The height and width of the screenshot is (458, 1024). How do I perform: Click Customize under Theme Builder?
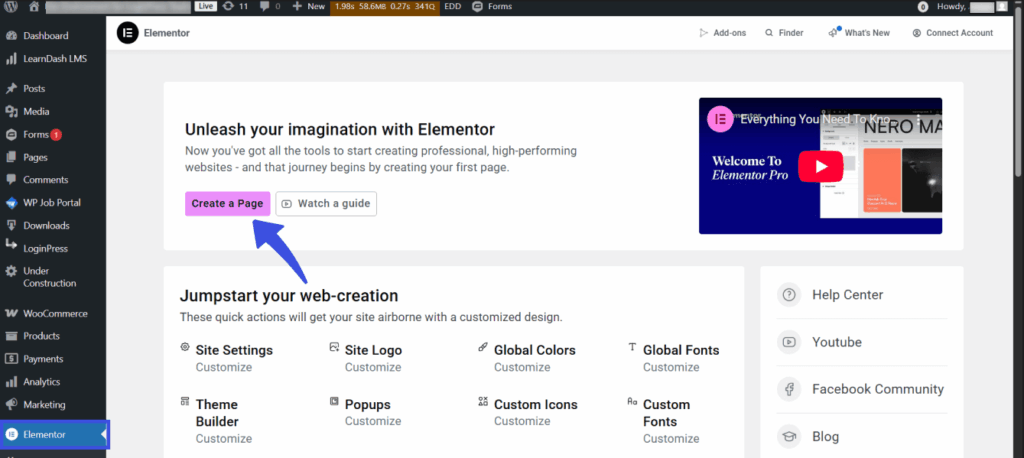click(224, 438)
